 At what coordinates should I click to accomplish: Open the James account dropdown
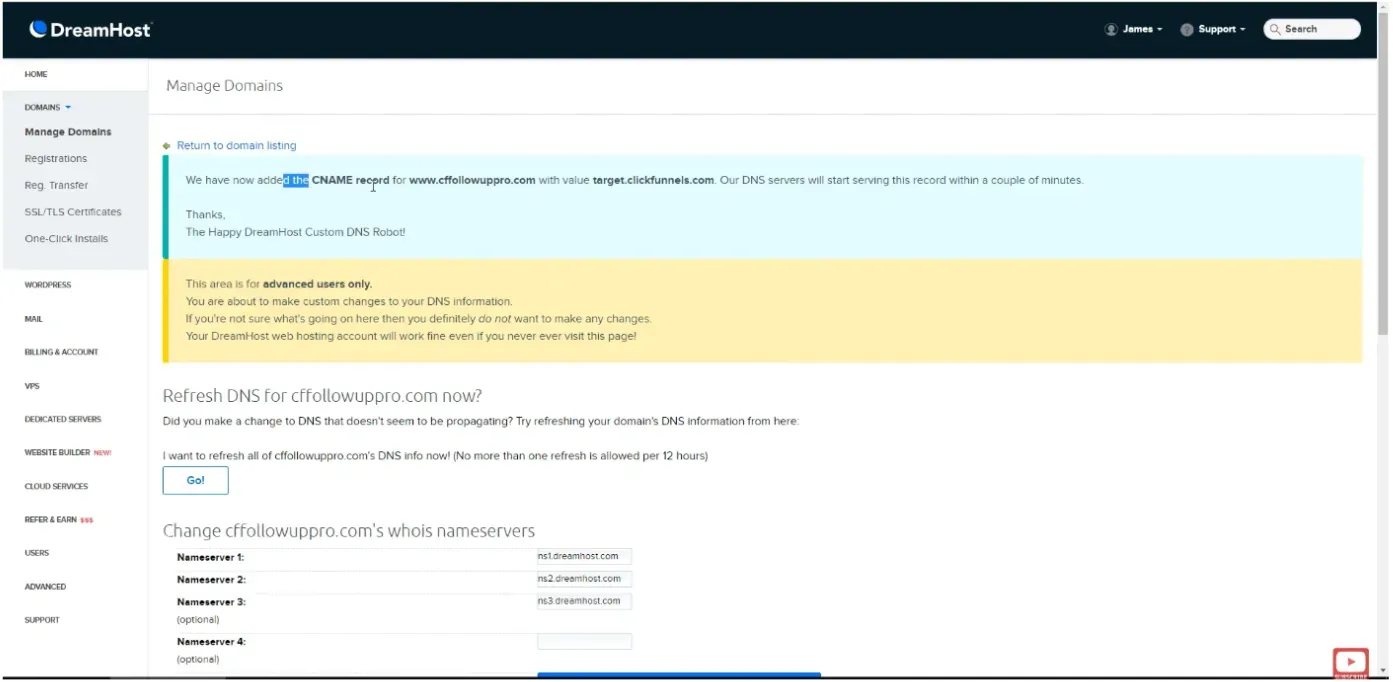(x=1141, y=30)
